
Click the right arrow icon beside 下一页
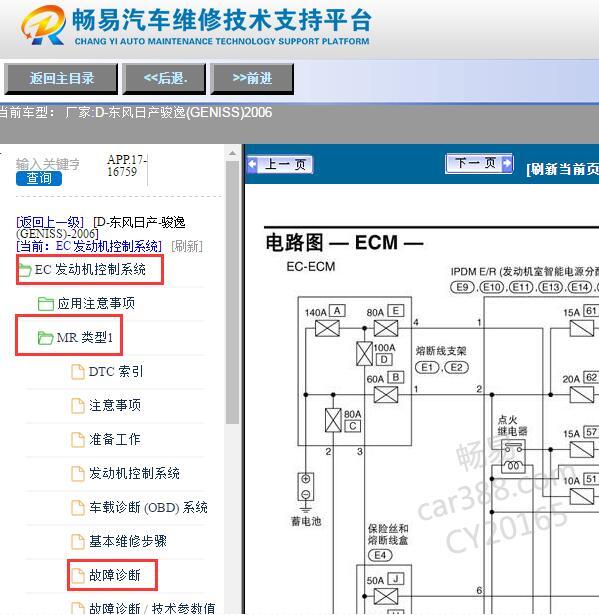click(x=507, y=163)
